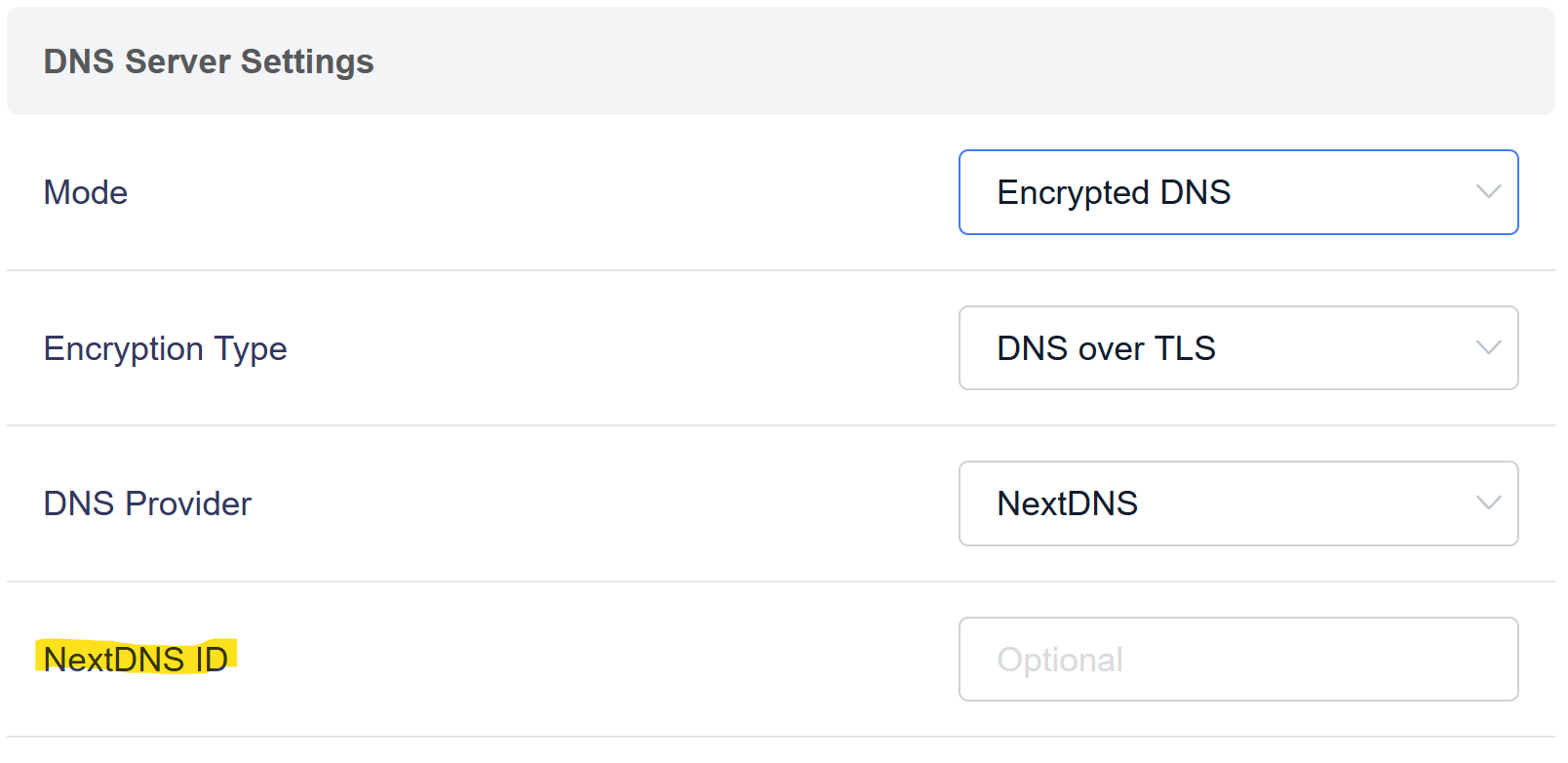
Task: Click the Encryption Type label
Action: [165, 349]
